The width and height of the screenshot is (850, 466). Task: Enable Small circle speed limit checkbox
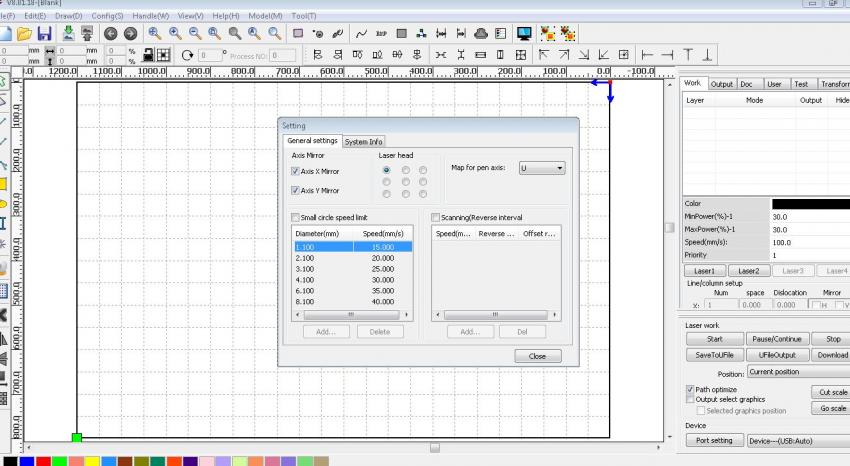[295, 217]
